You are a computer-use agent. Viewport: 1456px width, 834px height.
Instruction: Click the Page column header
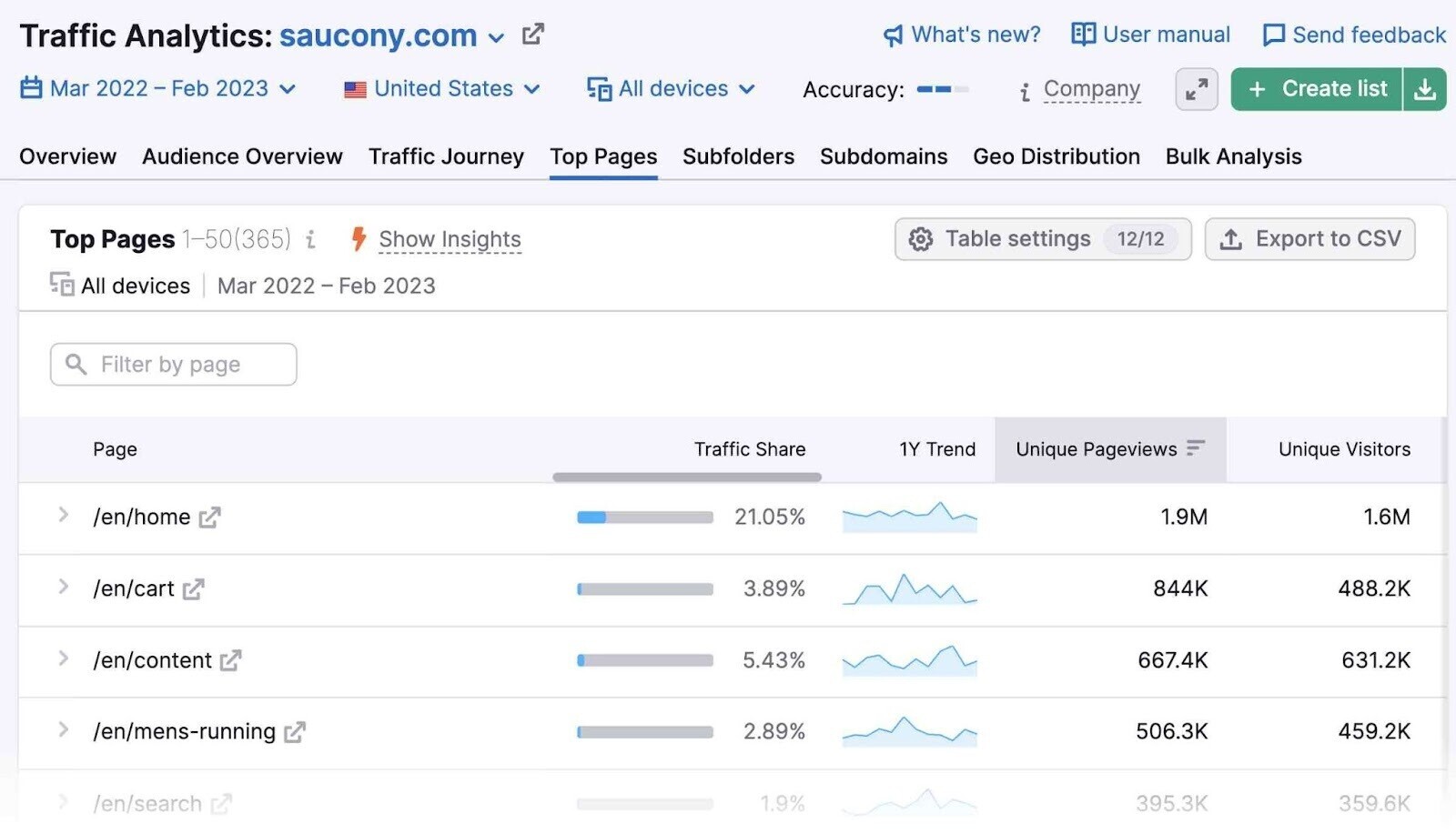tap(115, 449)
